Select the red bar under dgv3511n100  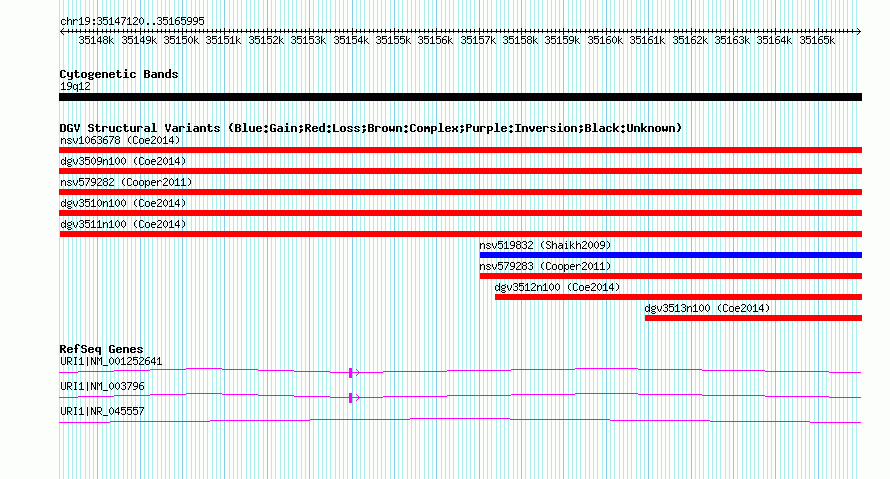[x=460, y=234]
